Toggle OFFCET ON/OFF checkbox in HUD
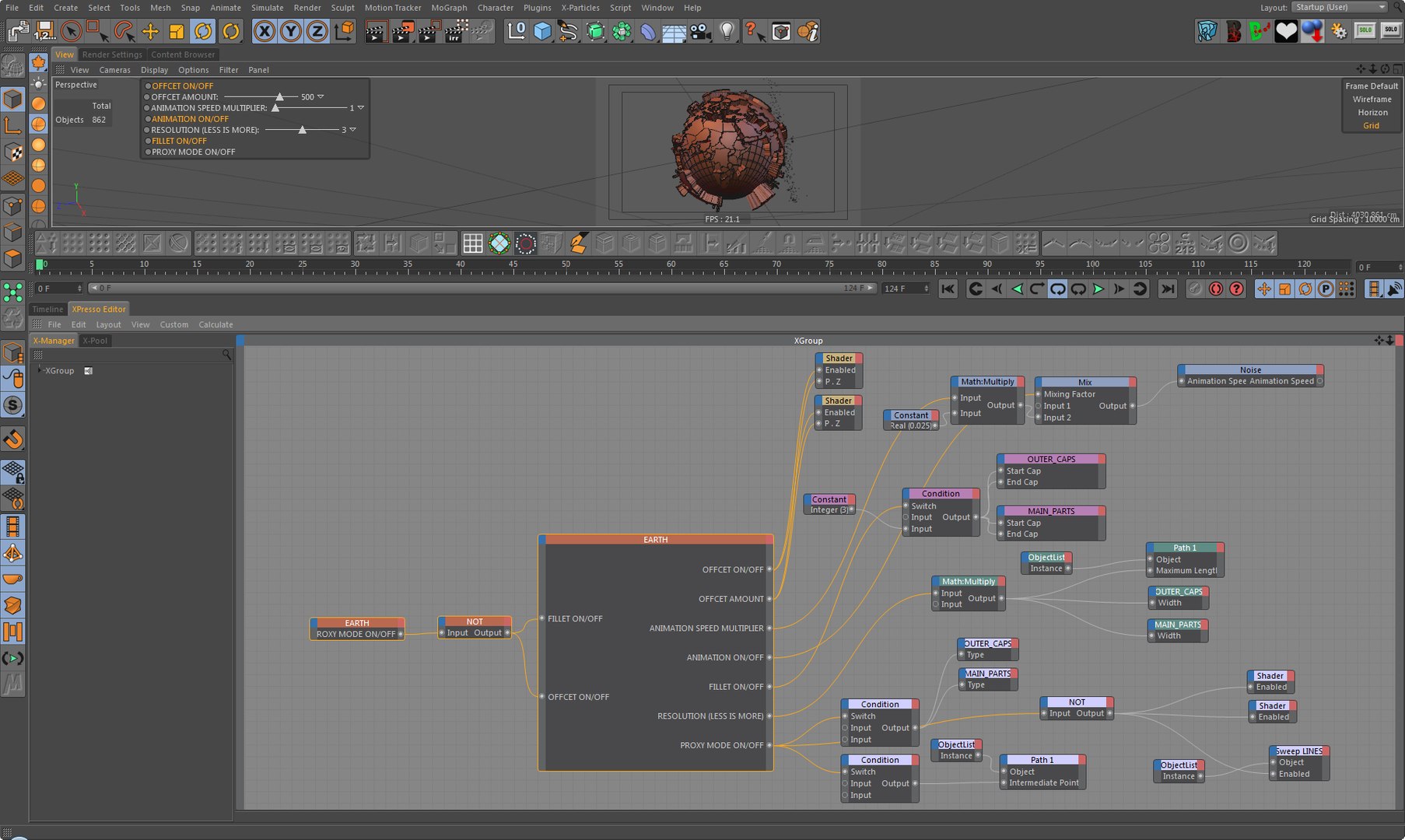Viewport: 1405px width, 840px height. click(147, 86)
